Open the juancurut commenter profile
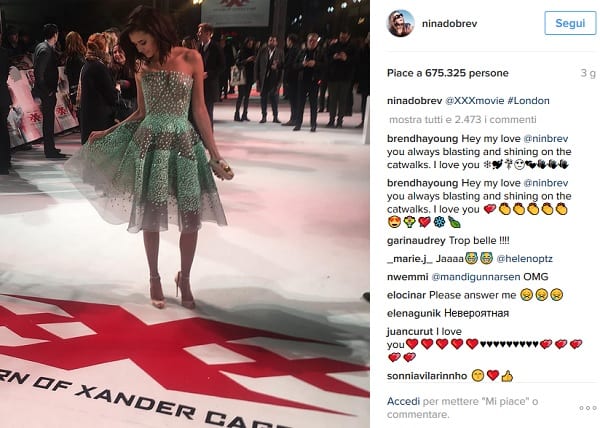This screenshot has height=428, width=600. pyautogui.click(x=410, y=331)
